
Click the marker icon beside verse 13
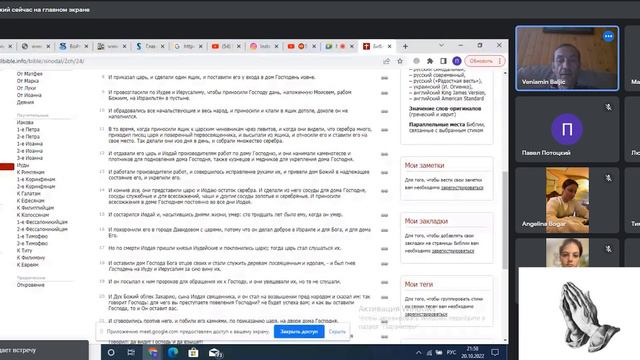click(384, 173)
